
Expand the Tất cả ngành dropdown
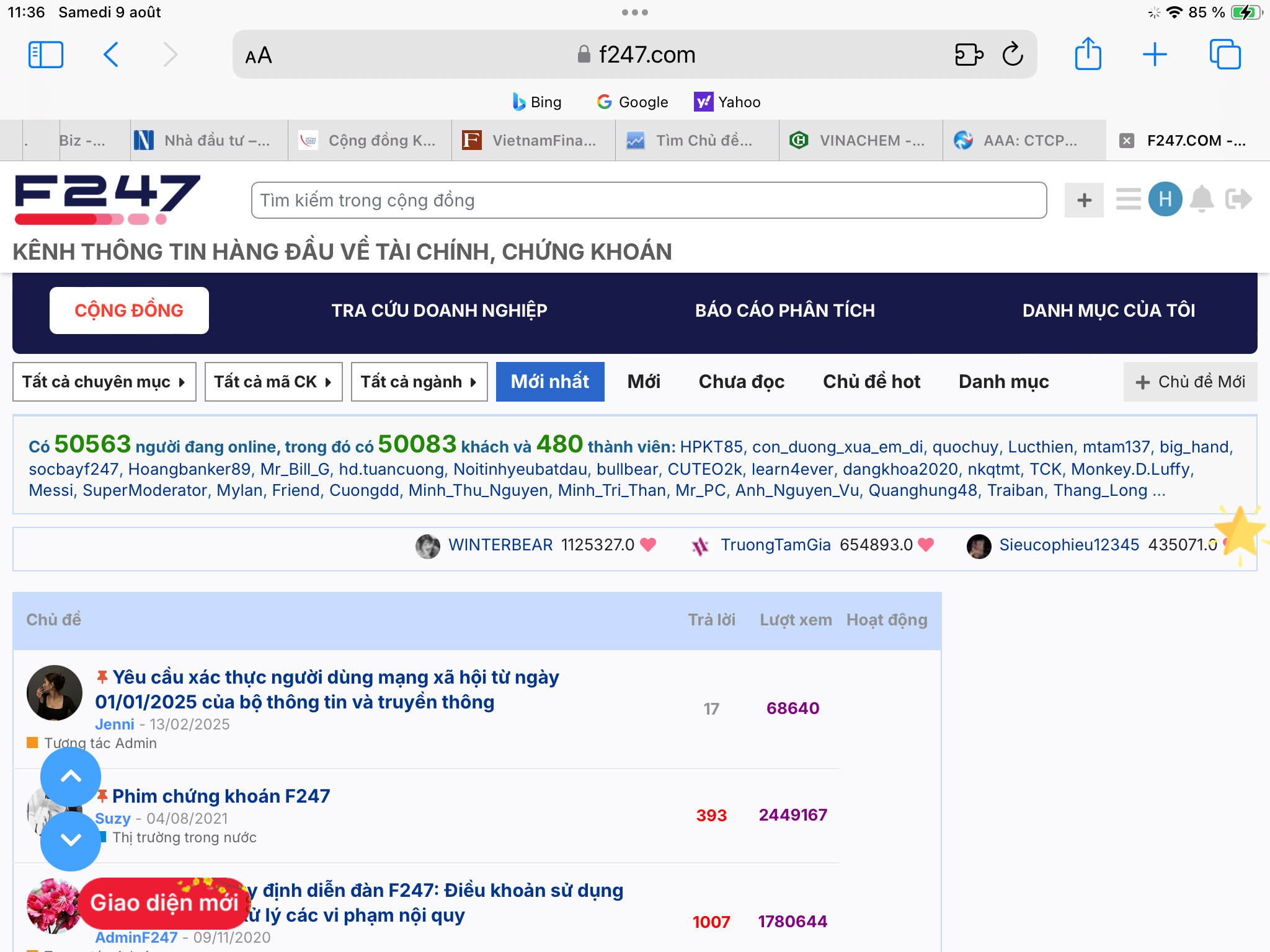(419, 382)
